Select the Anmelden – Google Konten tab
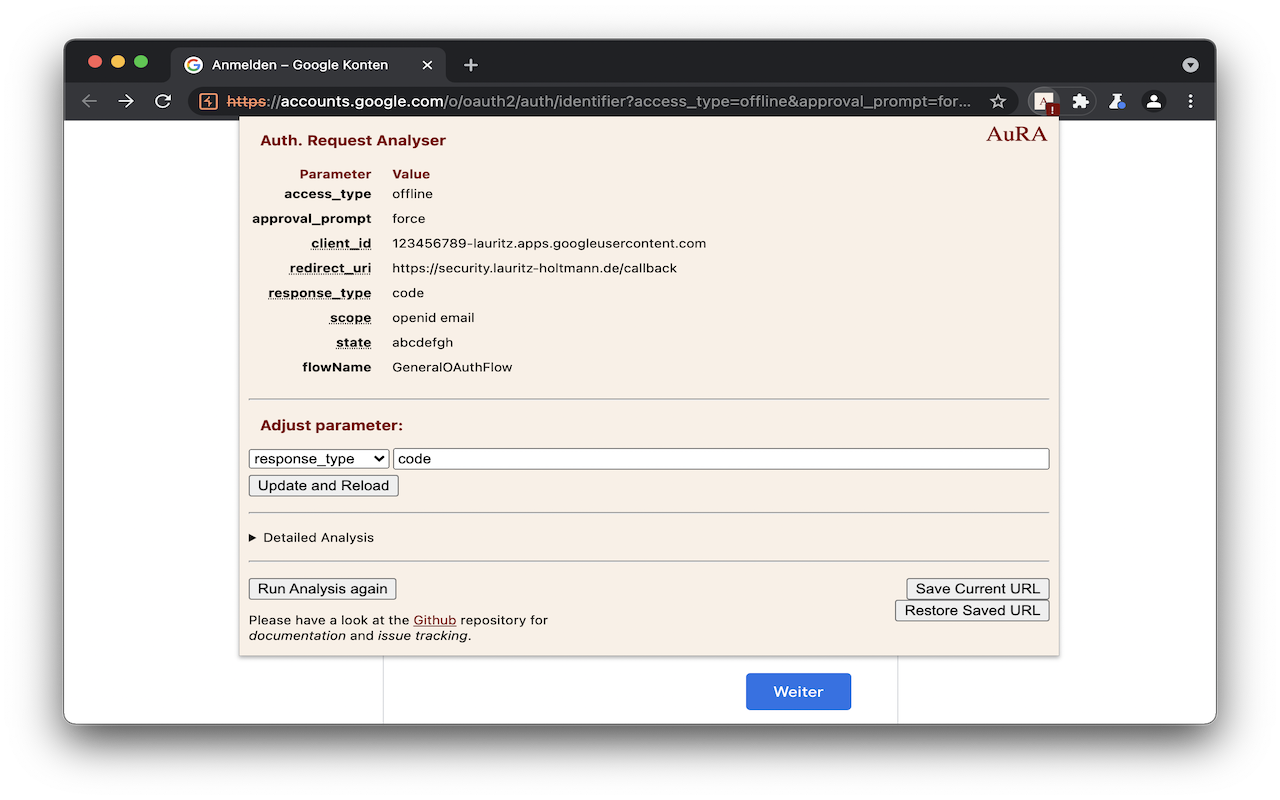 click(309, 65)
